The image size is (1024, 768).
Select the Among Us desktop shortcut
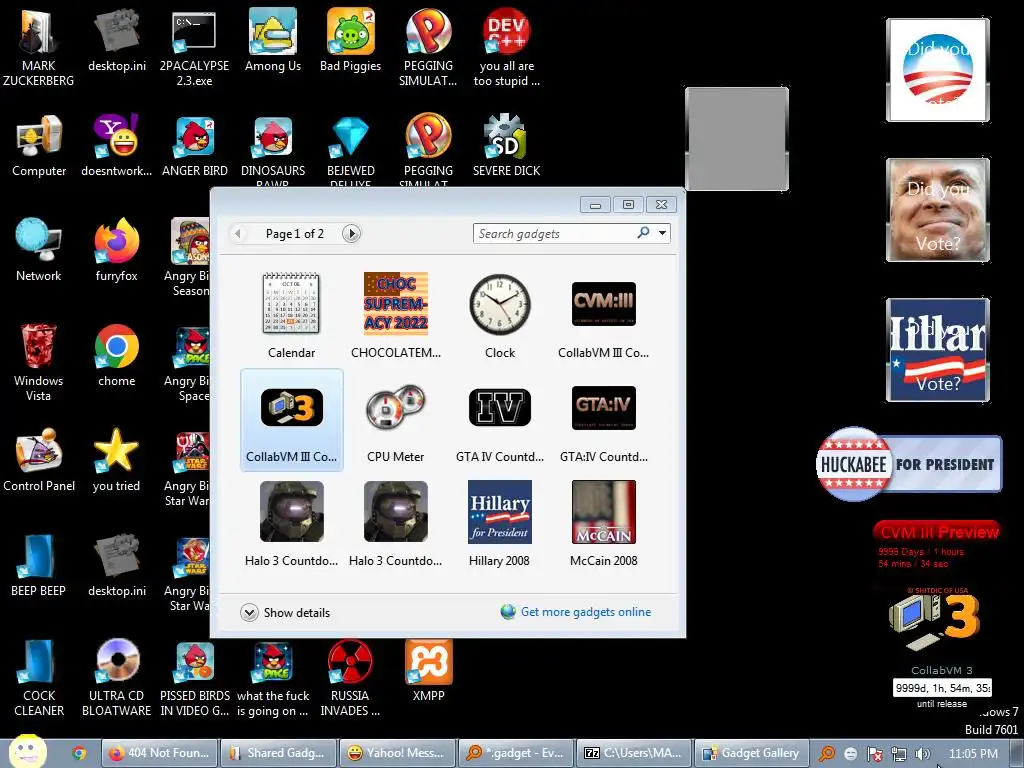tap(273, 40)
